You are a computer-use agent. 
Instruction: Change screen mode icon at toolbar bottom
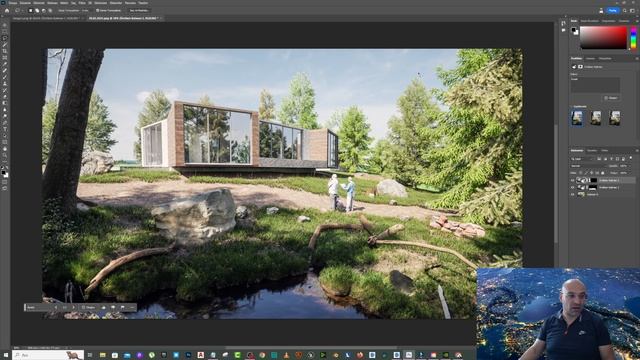click(5, 189)
